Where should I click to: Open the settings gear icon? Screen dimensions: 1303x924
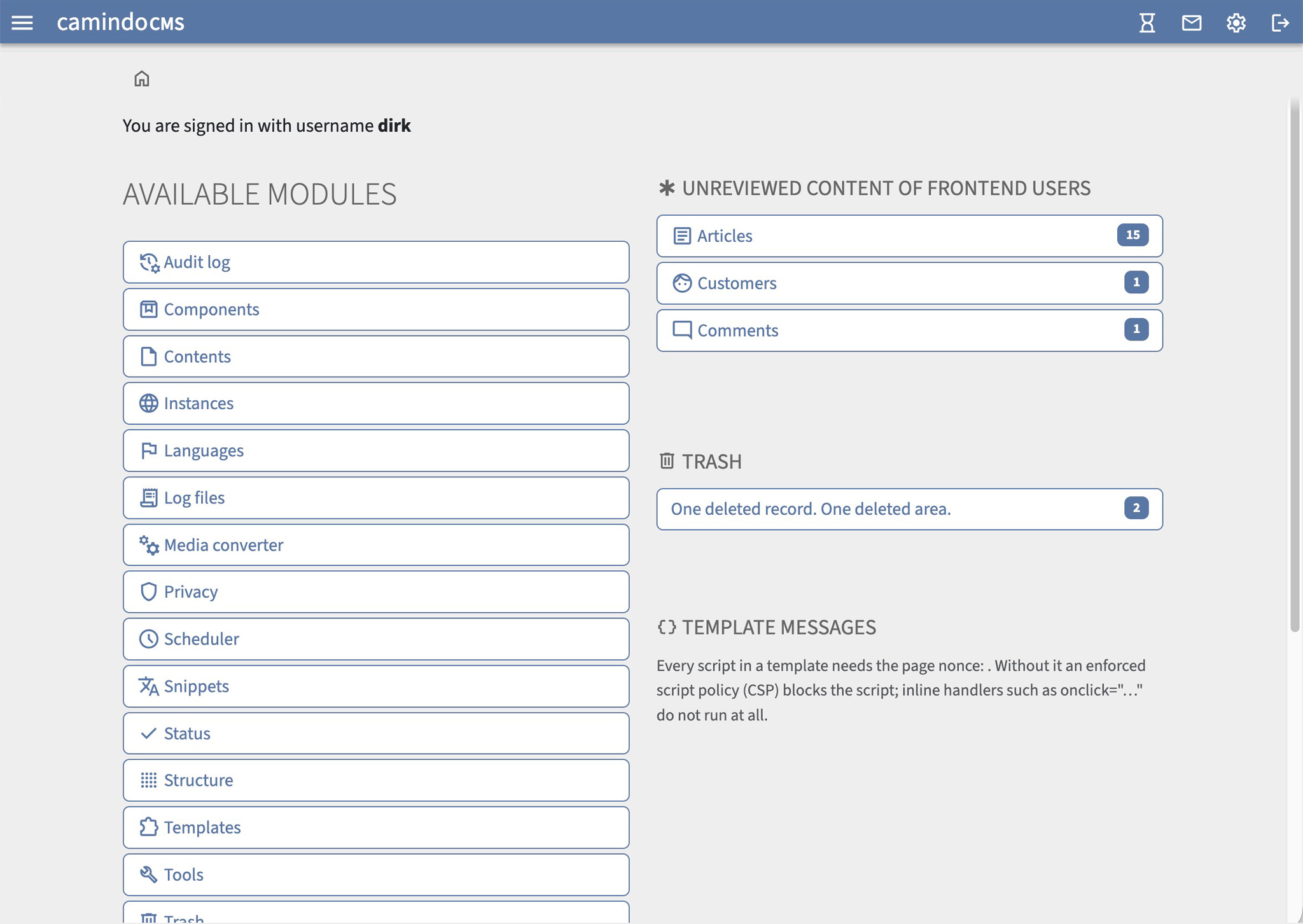1236,23
